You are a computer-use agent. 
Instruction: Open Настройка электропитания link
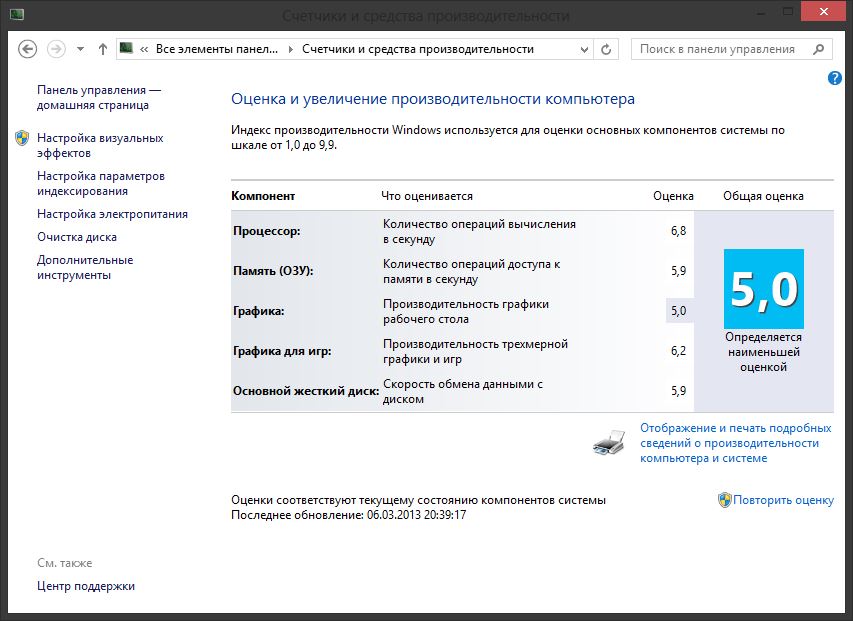[112, 214]
